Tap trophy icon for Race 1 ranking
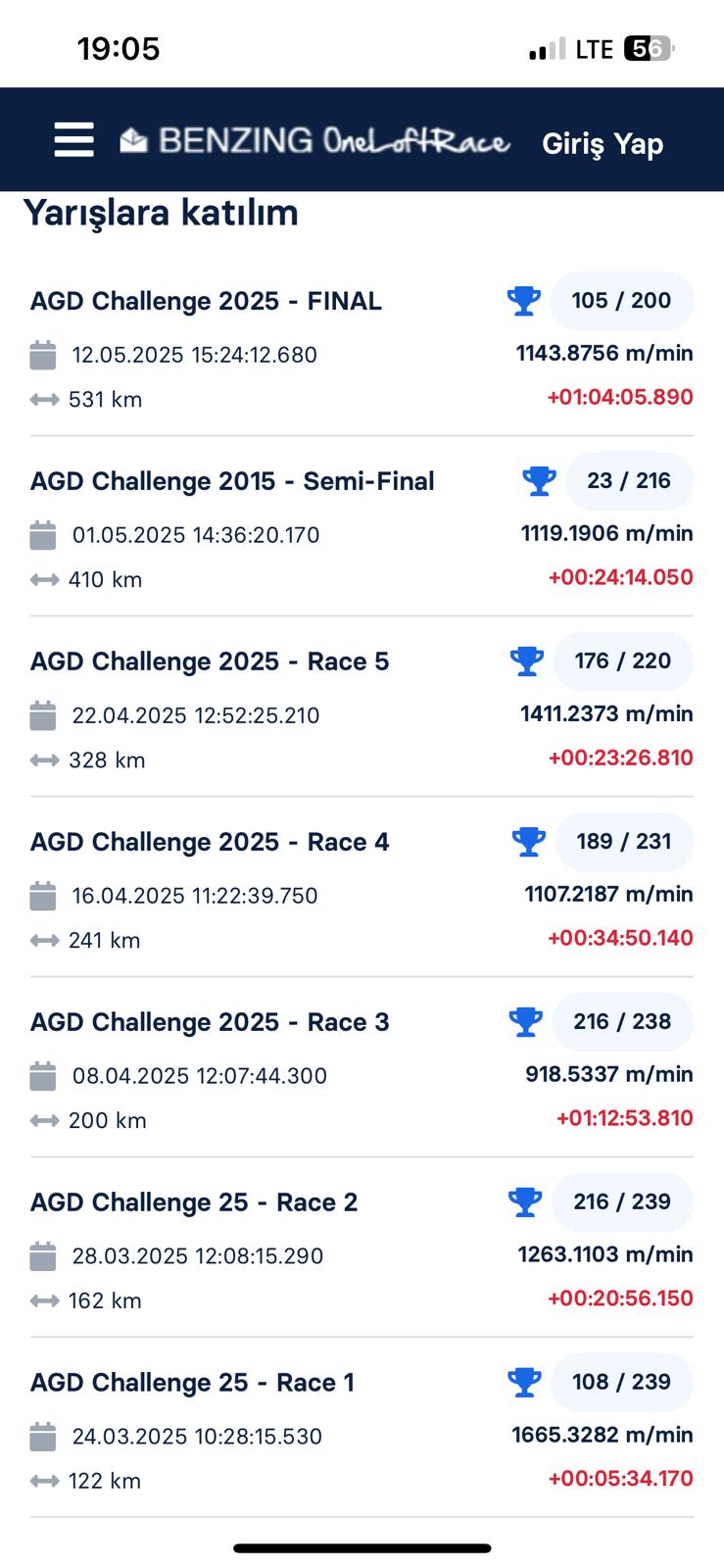This screenshot has width=724, height=1568. click(x=525, y=1382)
